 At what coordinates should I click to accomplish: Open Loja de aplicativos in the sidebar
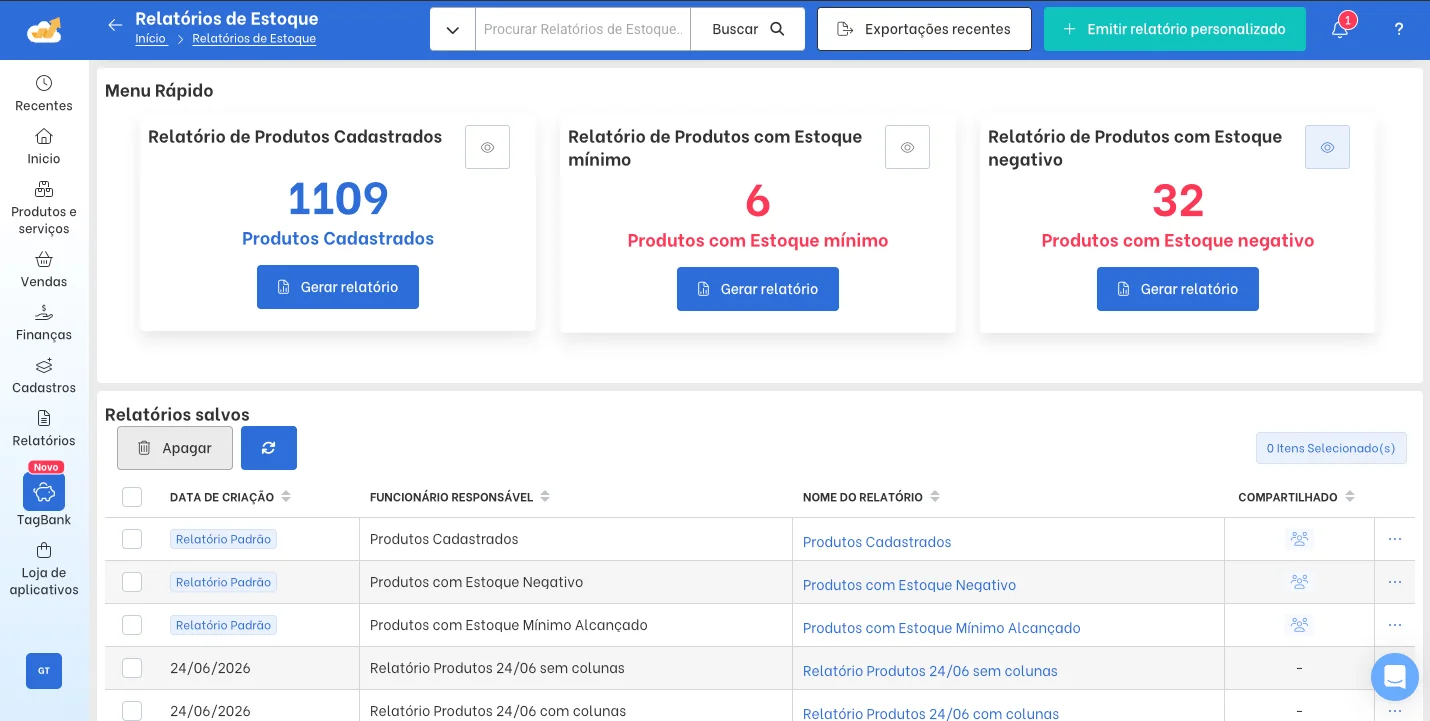click(x=44, y=569)
